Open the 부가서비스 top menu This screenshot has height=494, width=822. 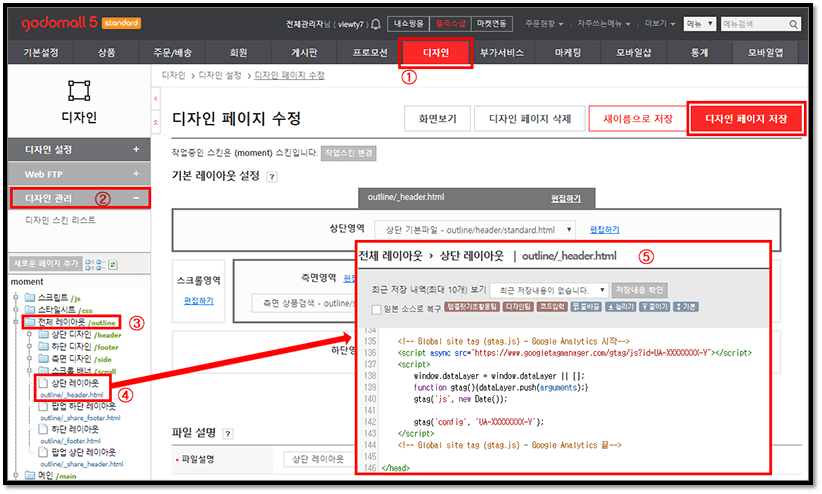pos(502,52)
